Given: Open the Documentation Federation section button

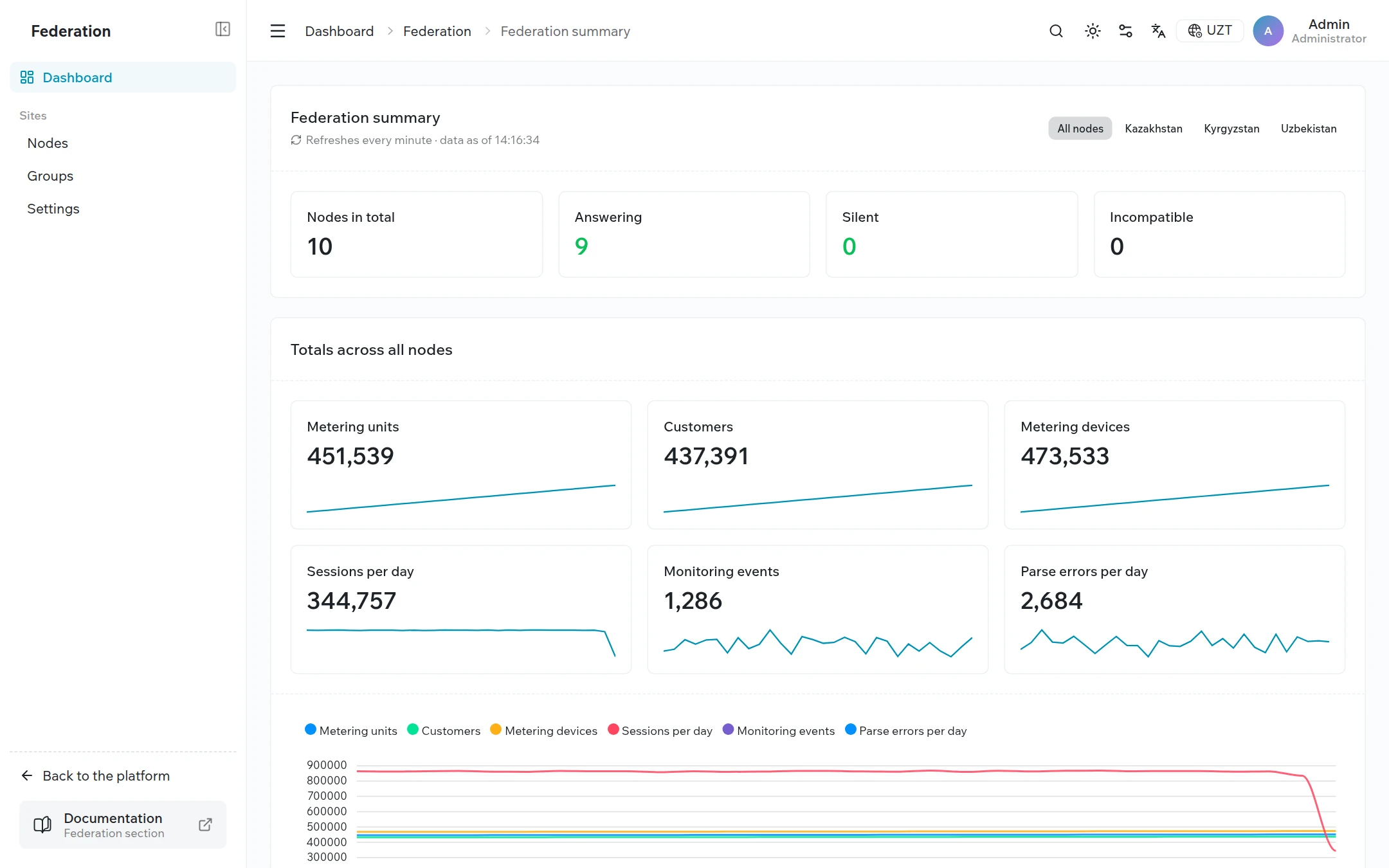Looking at the screenshot, I should (x=123, y=825).
